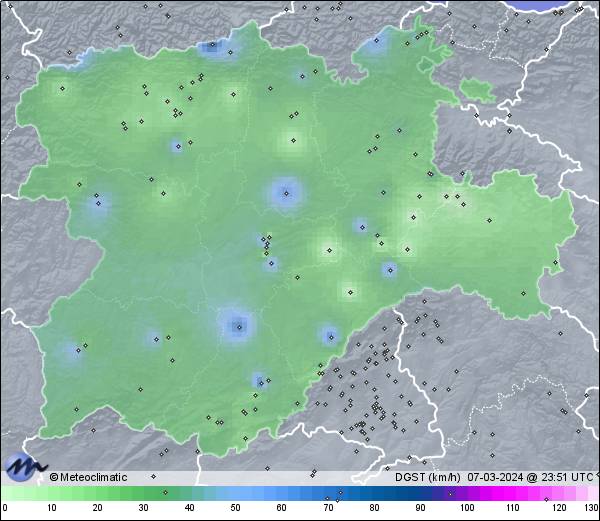Click scale value 20

click(x=98, y=508)
